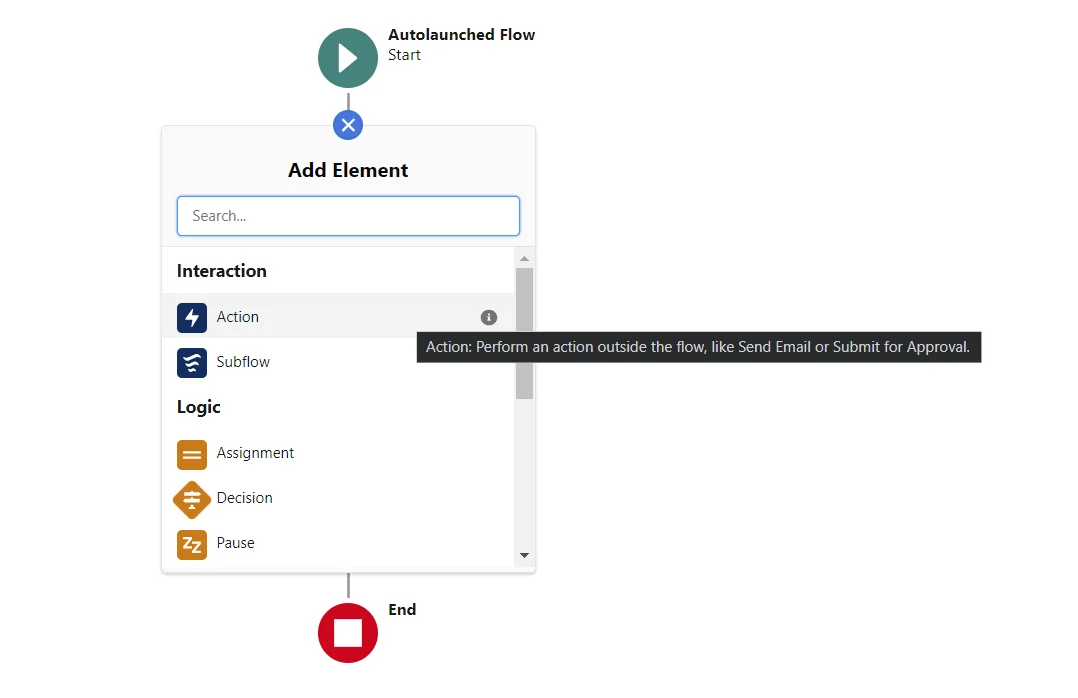Screen dimensions: 1078x698
Task: Click the Search input field
Action: coord(348,215)
